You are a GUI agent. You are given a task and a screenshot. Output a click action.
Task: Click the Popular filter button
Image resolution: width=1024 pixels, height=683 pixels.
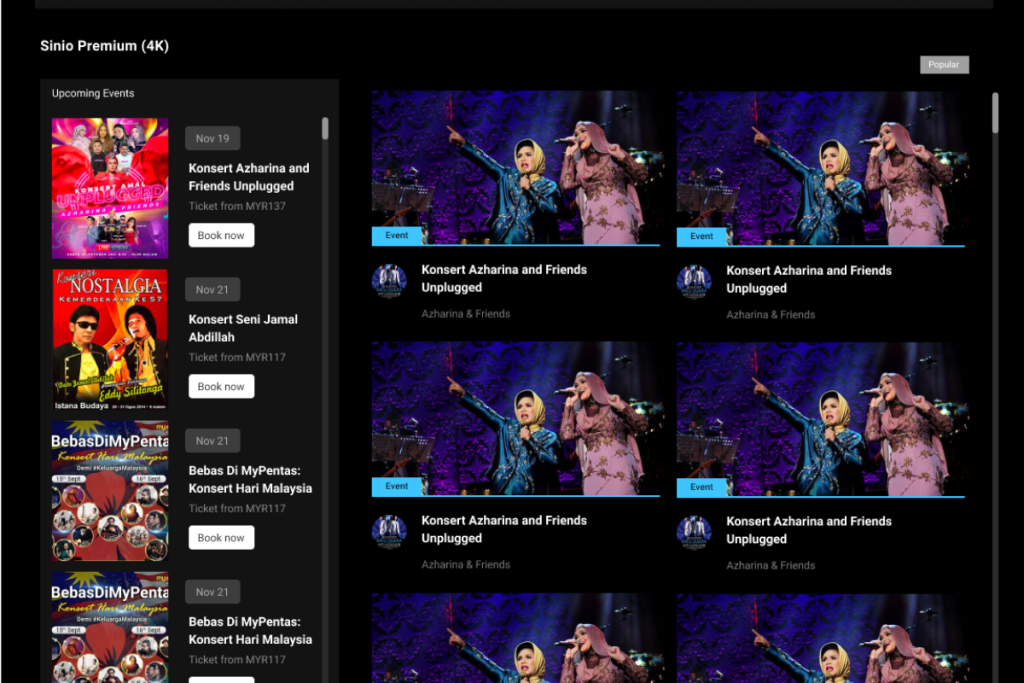[944, 65]
